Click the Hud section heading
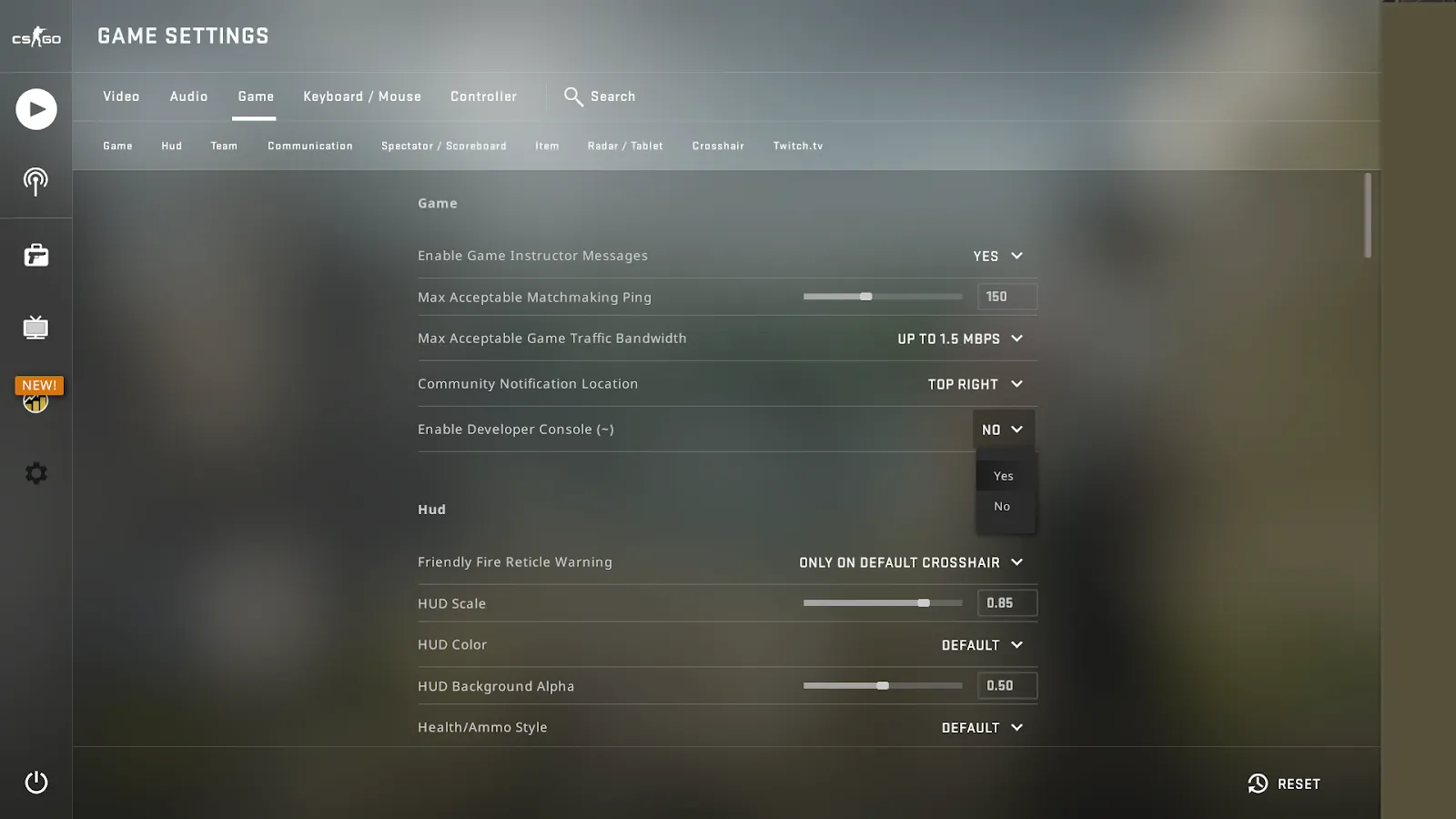Image resolution: width=1456 pixels, height=819 pixels. point(431,510)
